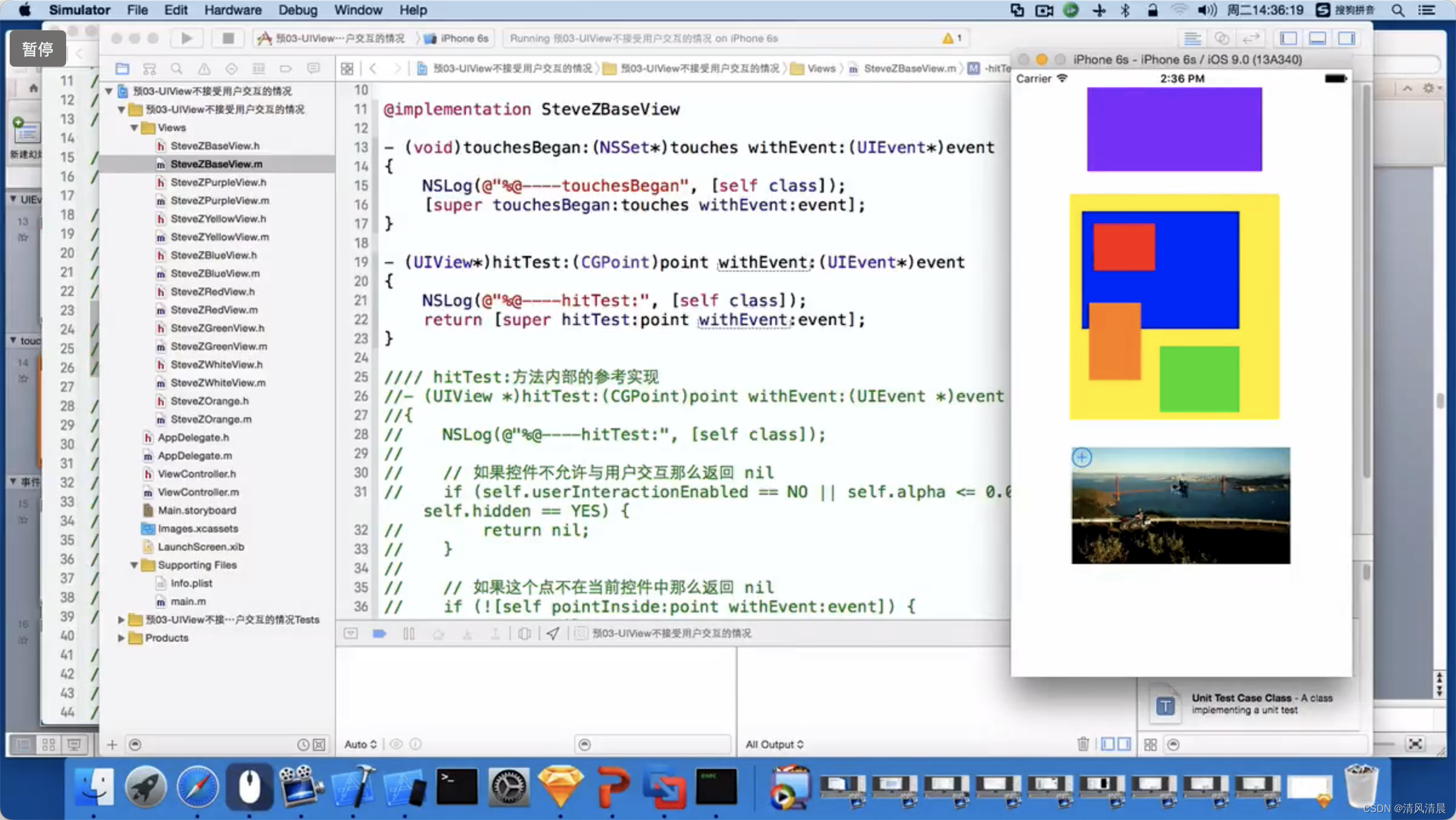1456x820 pixels.
Task: Tap the green view in the simulator
Action: 1199,379
